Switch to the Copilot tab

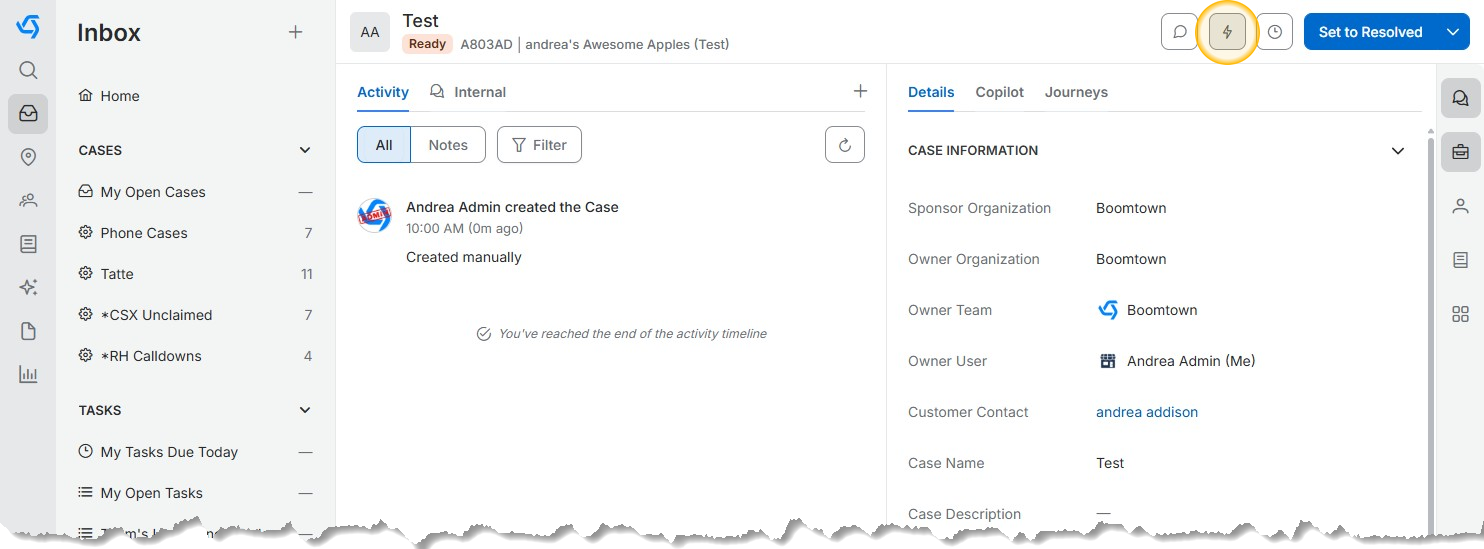pos(999,92)
